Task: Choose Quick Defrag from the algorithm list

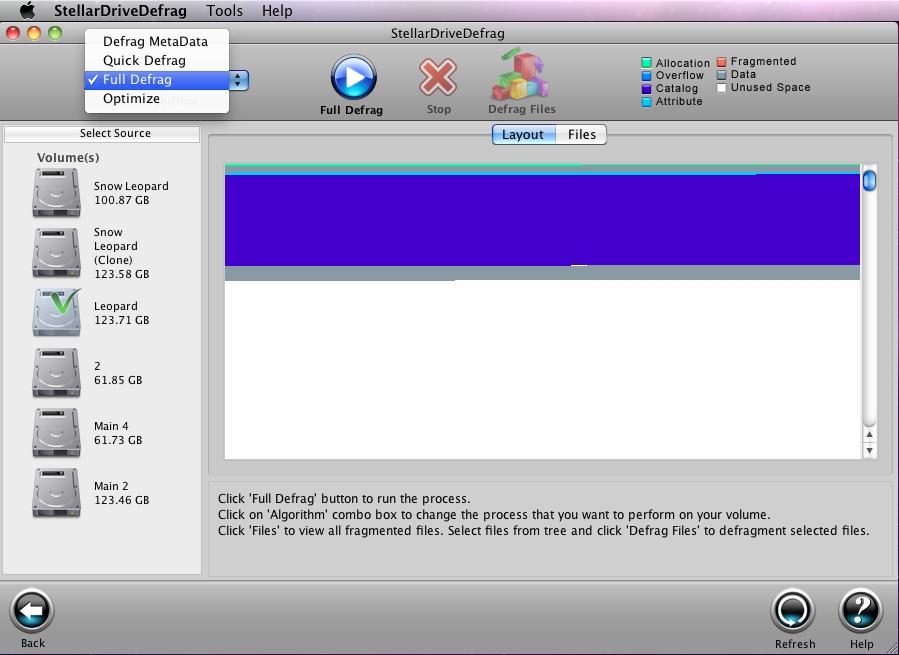Action: [x=157, y=60]
